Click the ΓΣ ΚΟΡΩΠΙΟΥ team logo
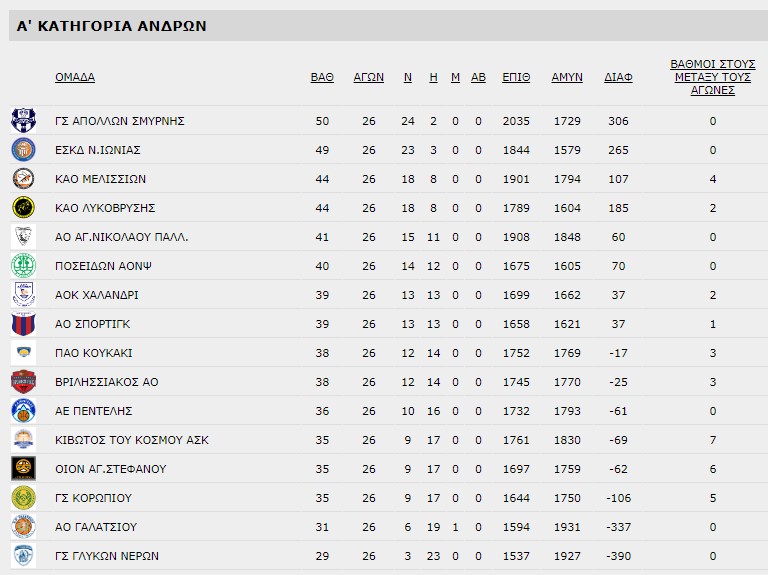Screen dimensions: 768x575 (23, 498)
